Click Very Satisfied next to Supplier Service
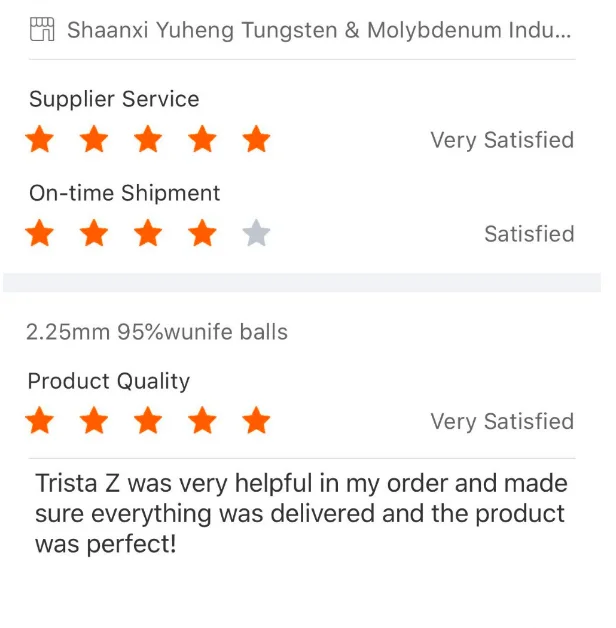The width and height of the screenshot is (616, 628). coord(502,140)
